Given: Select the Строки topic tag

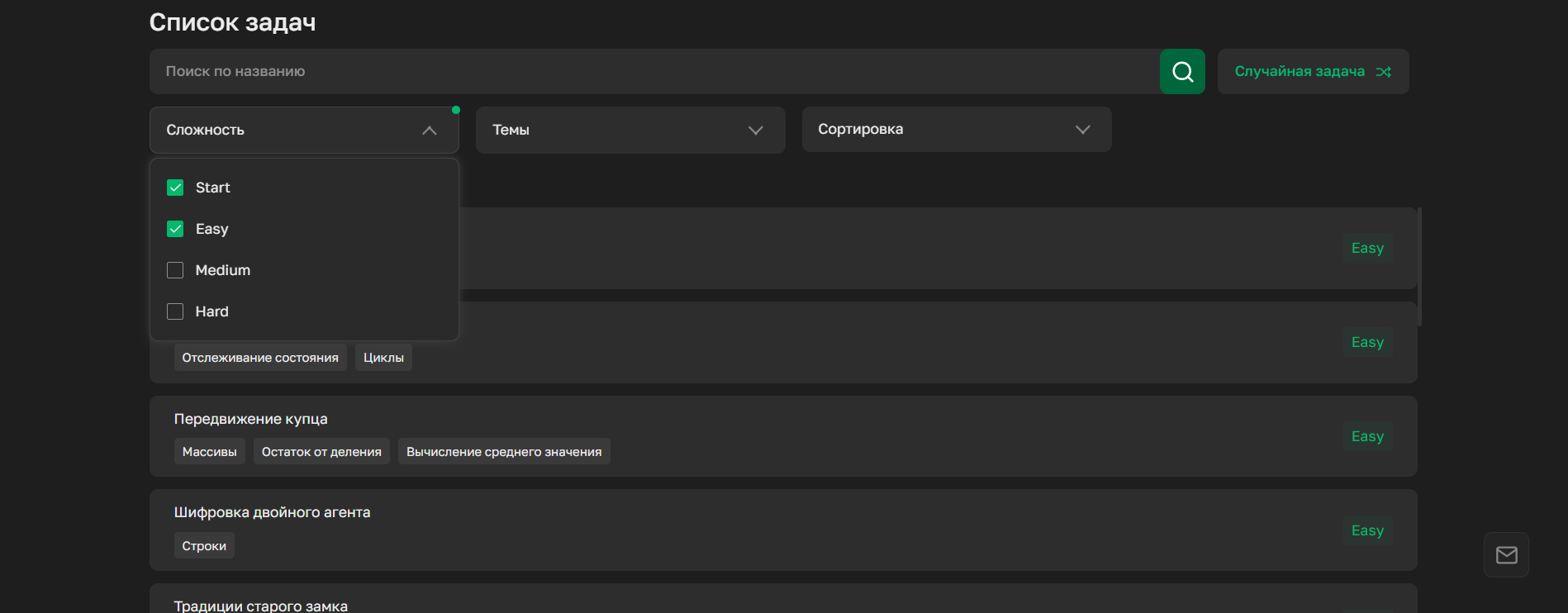Looking at the screenshot, I should tap(204, 546).
